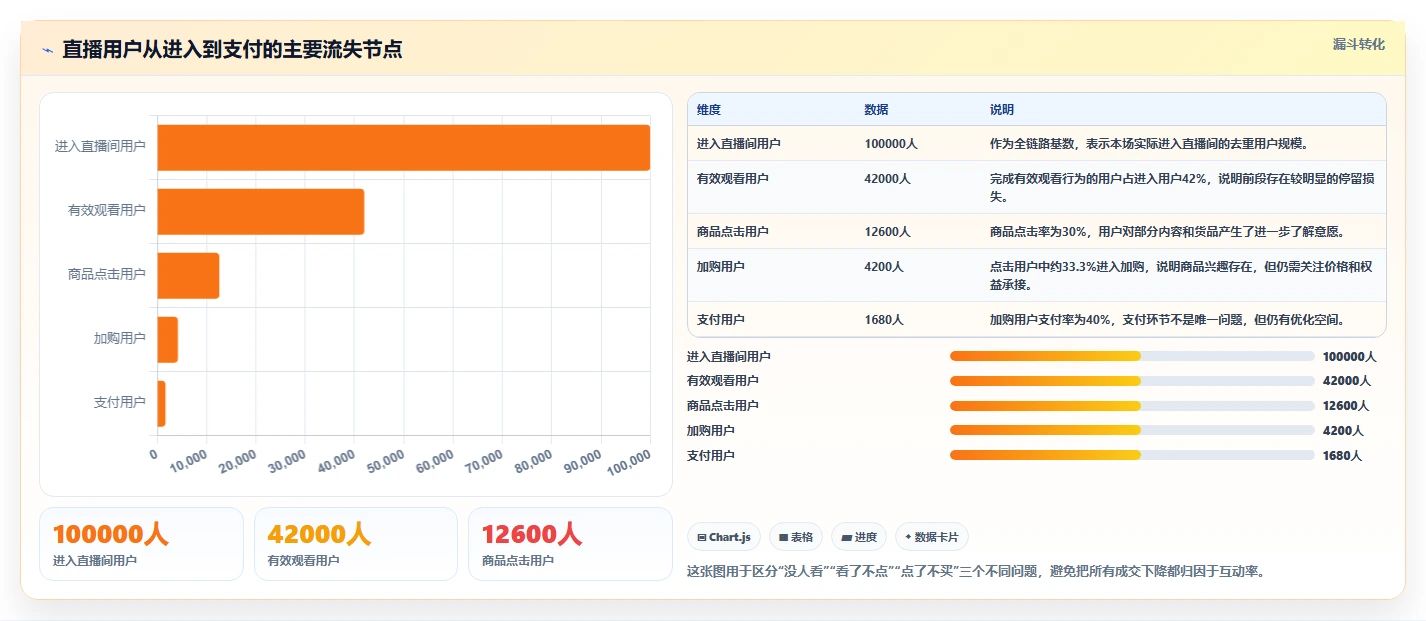This screenshot has width=1426, height=621.
Task: Click the 10,000 x-axis tick label
Action: click(x=189, y=460)
